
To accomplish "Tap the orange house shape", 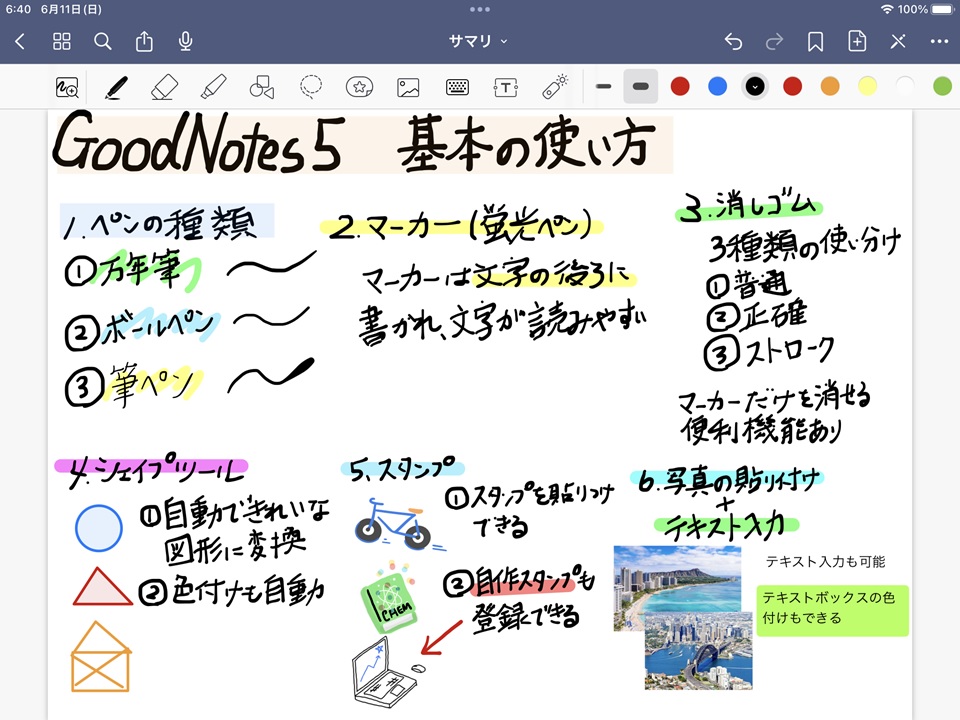I will click(101, 657).
